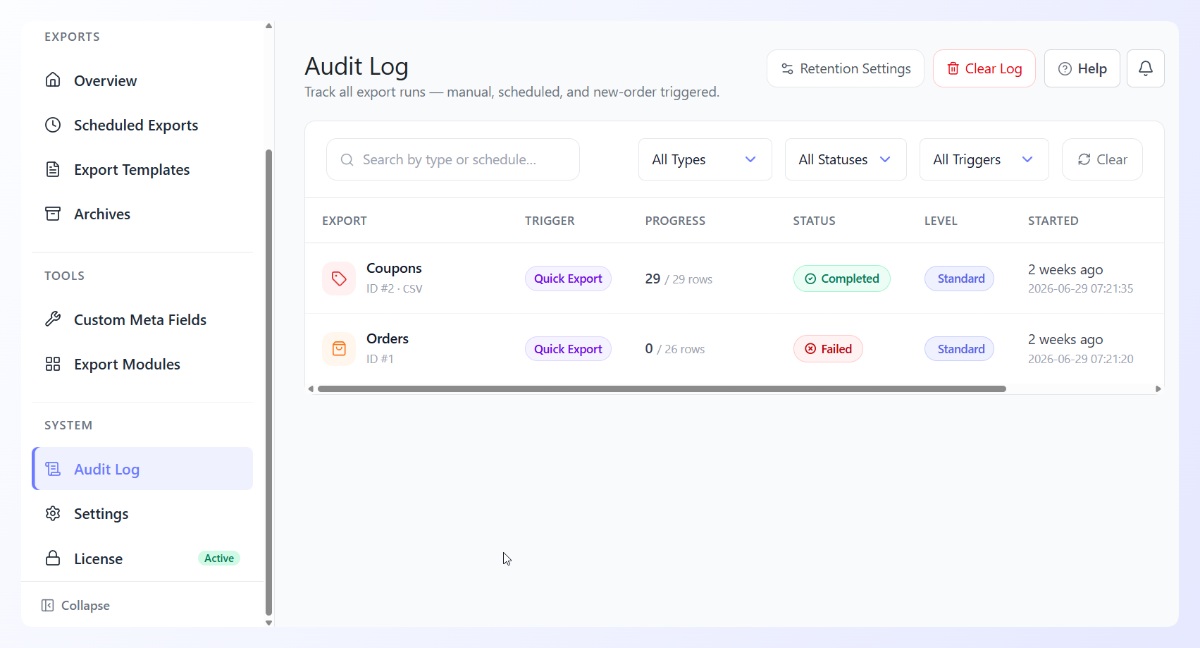
Task: Click sidebar scrollbar down arrow
Action: click(268, 622)
